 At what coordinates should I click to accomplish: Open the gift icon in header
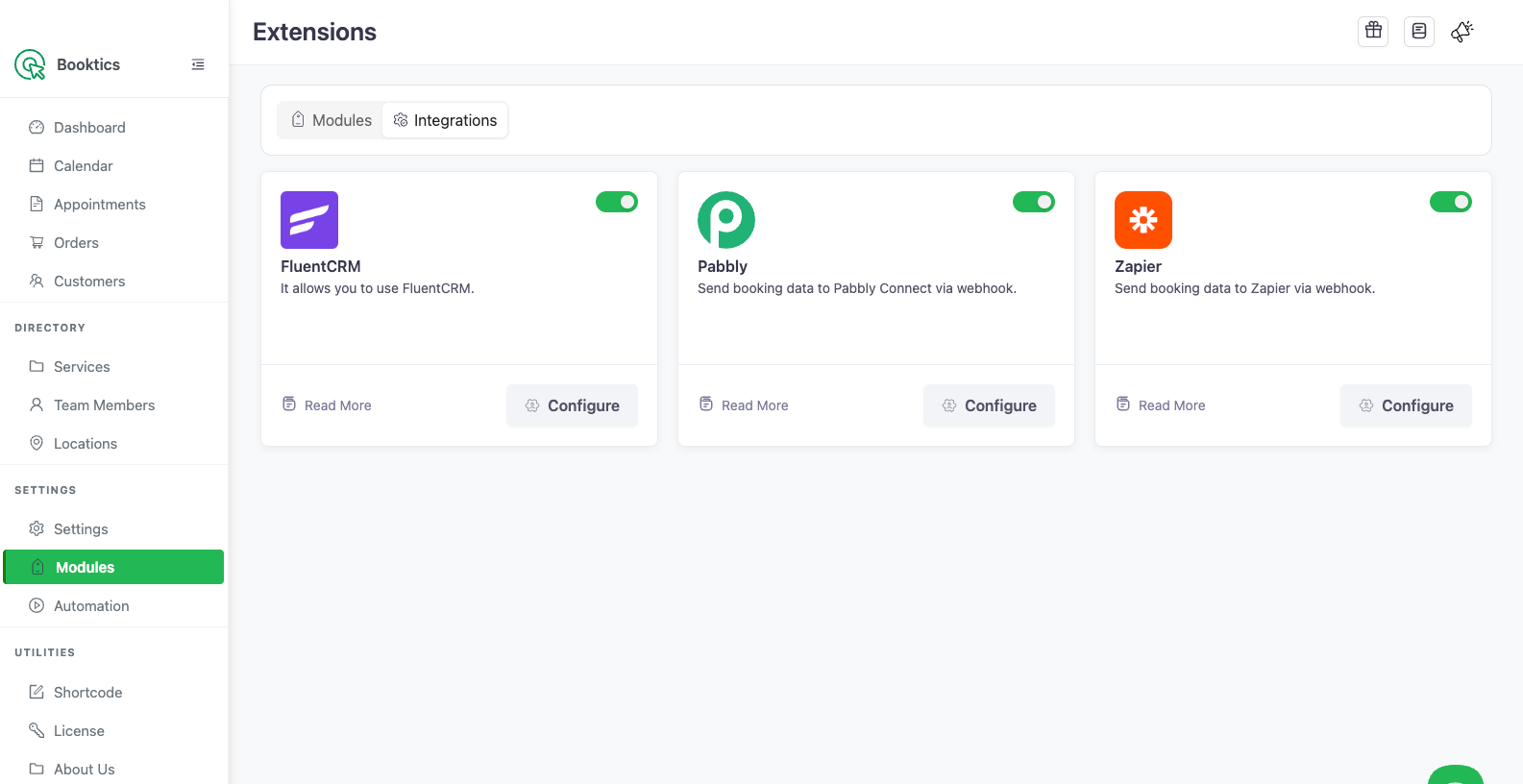coord(1373,31)
